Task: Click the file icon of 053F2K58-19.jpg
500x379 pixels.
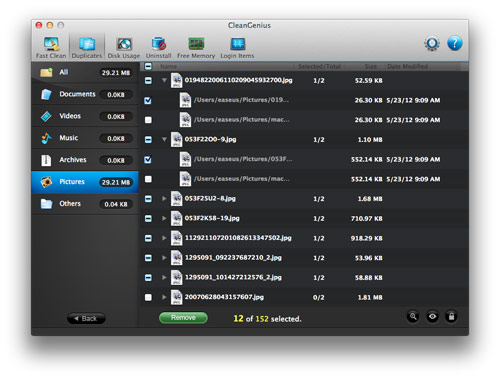Action: pyautogui.click(x=176, y=218)
